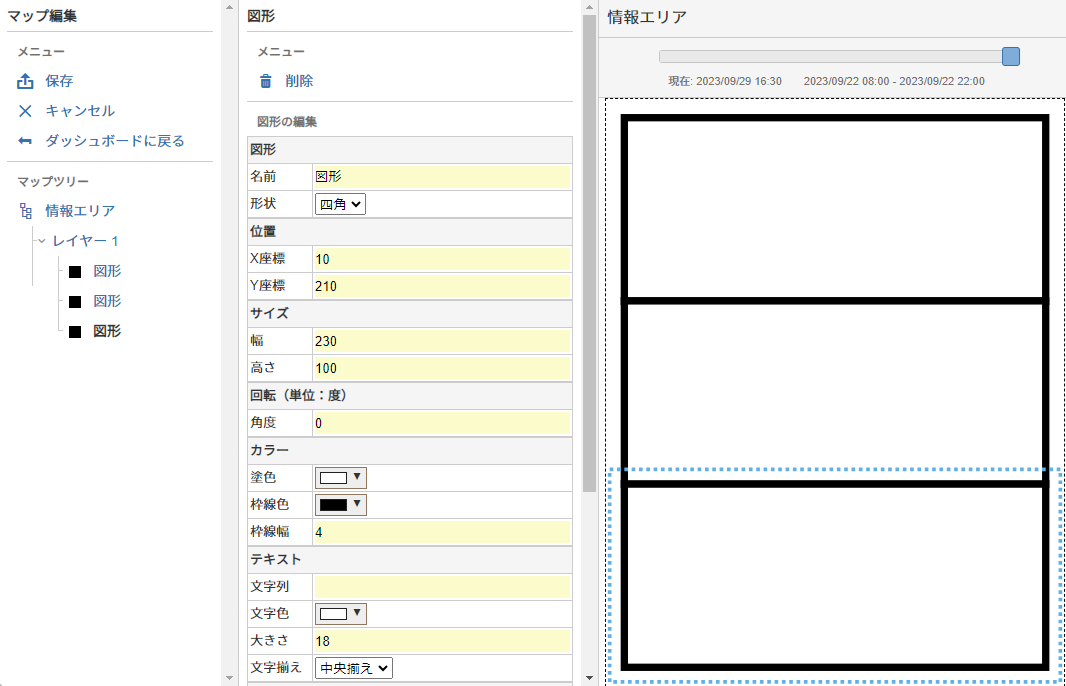Click the black square icon of the second 図形 tree item
Image resolution: width=1066 pixels, height=686 pixels.
pos(75,301)
